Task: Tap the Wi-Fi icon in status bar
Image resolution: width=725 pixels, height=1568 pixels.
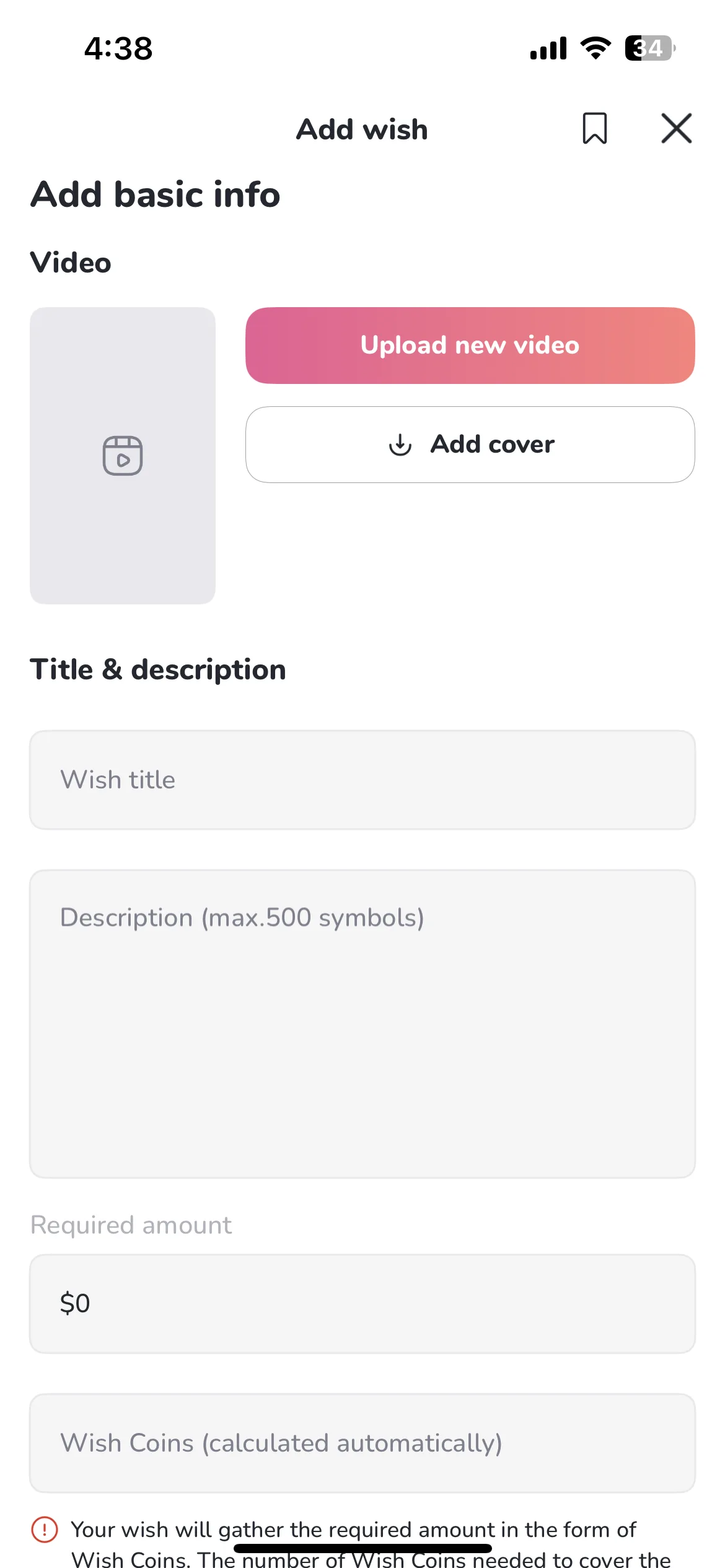Action: [x=595, y=48]
